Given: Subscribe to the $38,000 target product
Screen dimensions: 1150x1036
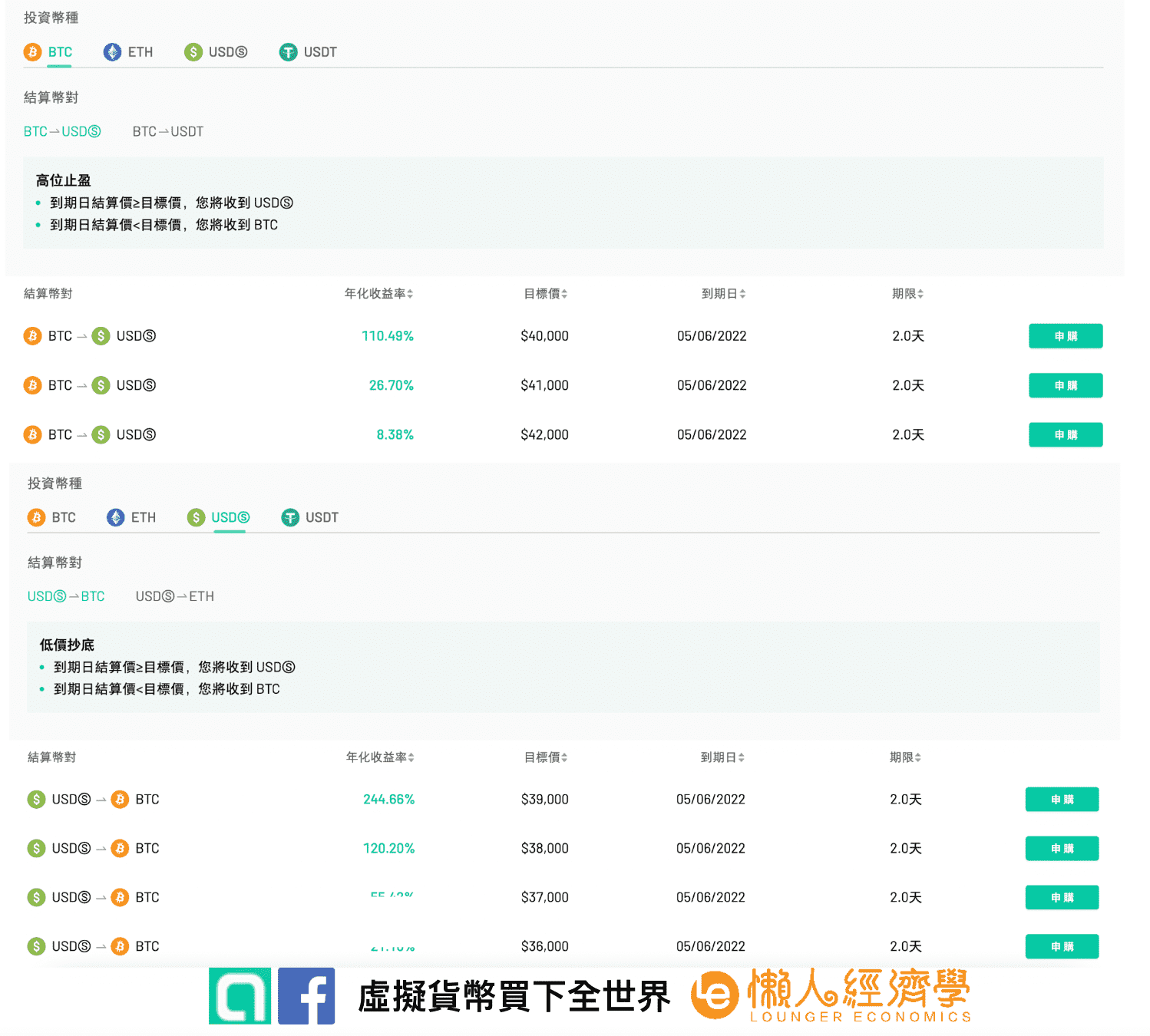Looking at the screenshot, I should [1062, 849].
